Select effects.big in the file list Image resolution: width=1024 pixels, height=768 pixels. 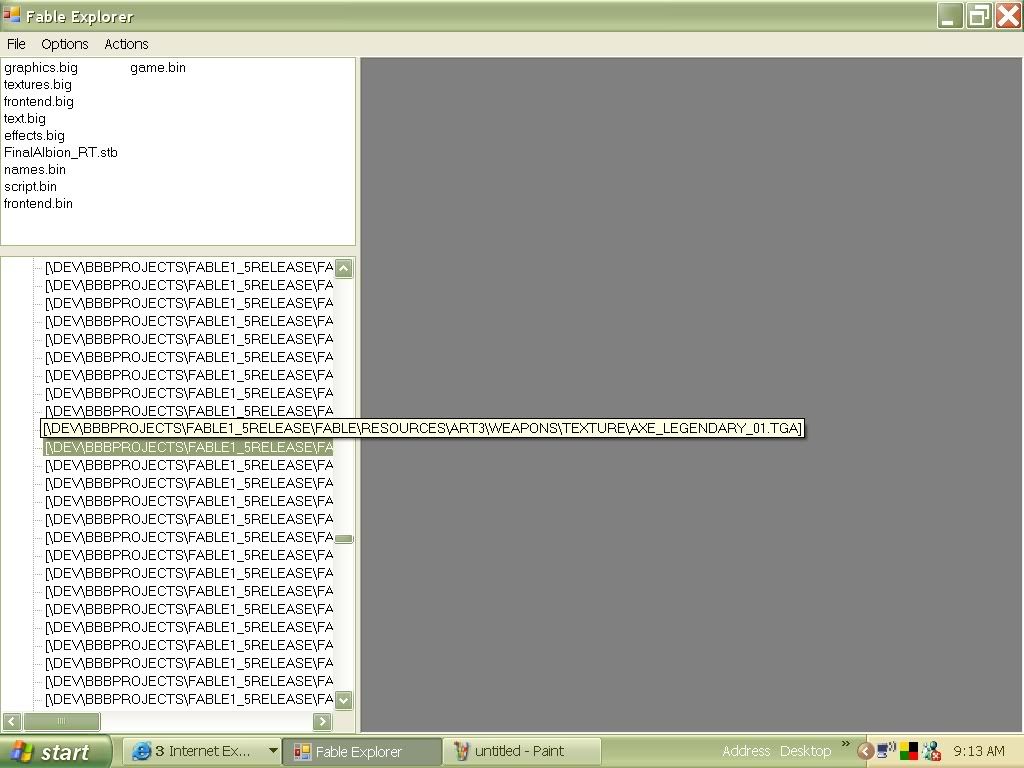click(34, 135)
